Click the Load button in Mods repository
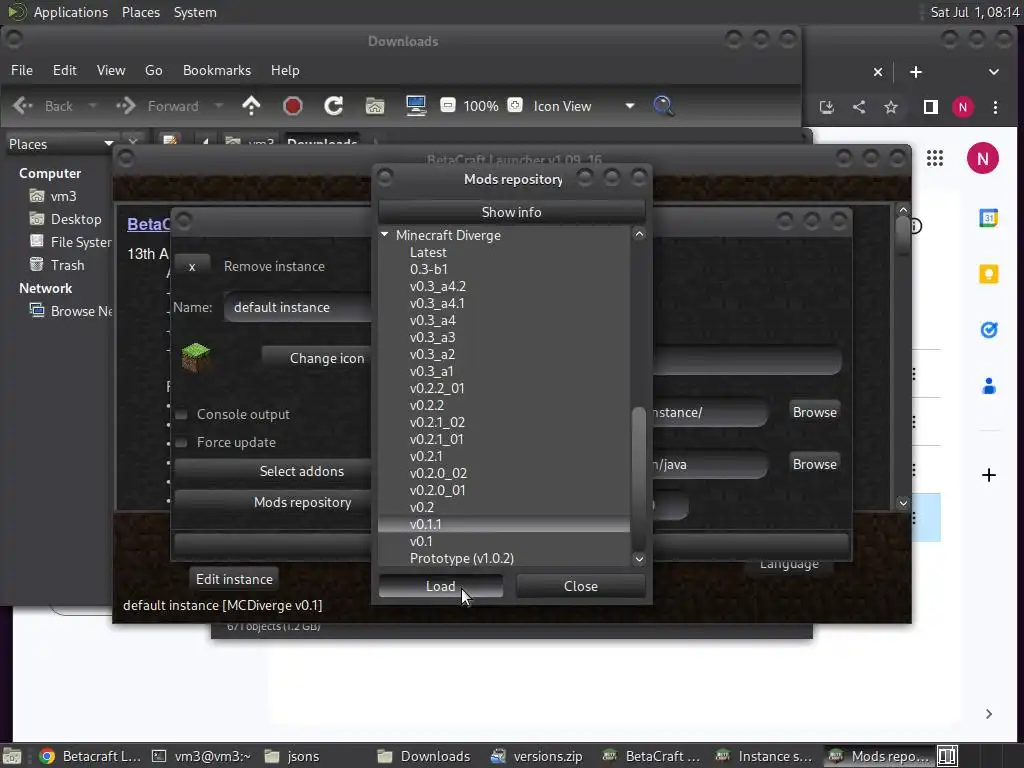Viewport: 1024px width, 768px height. 441,586
